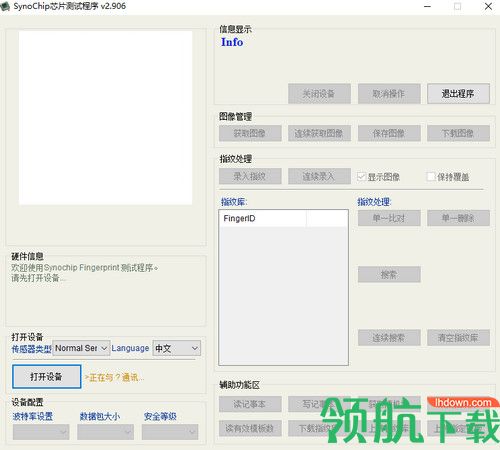
Task: Expand the 安全等级 dropdown
Action: pyautogui.click(x=170, y=432)
